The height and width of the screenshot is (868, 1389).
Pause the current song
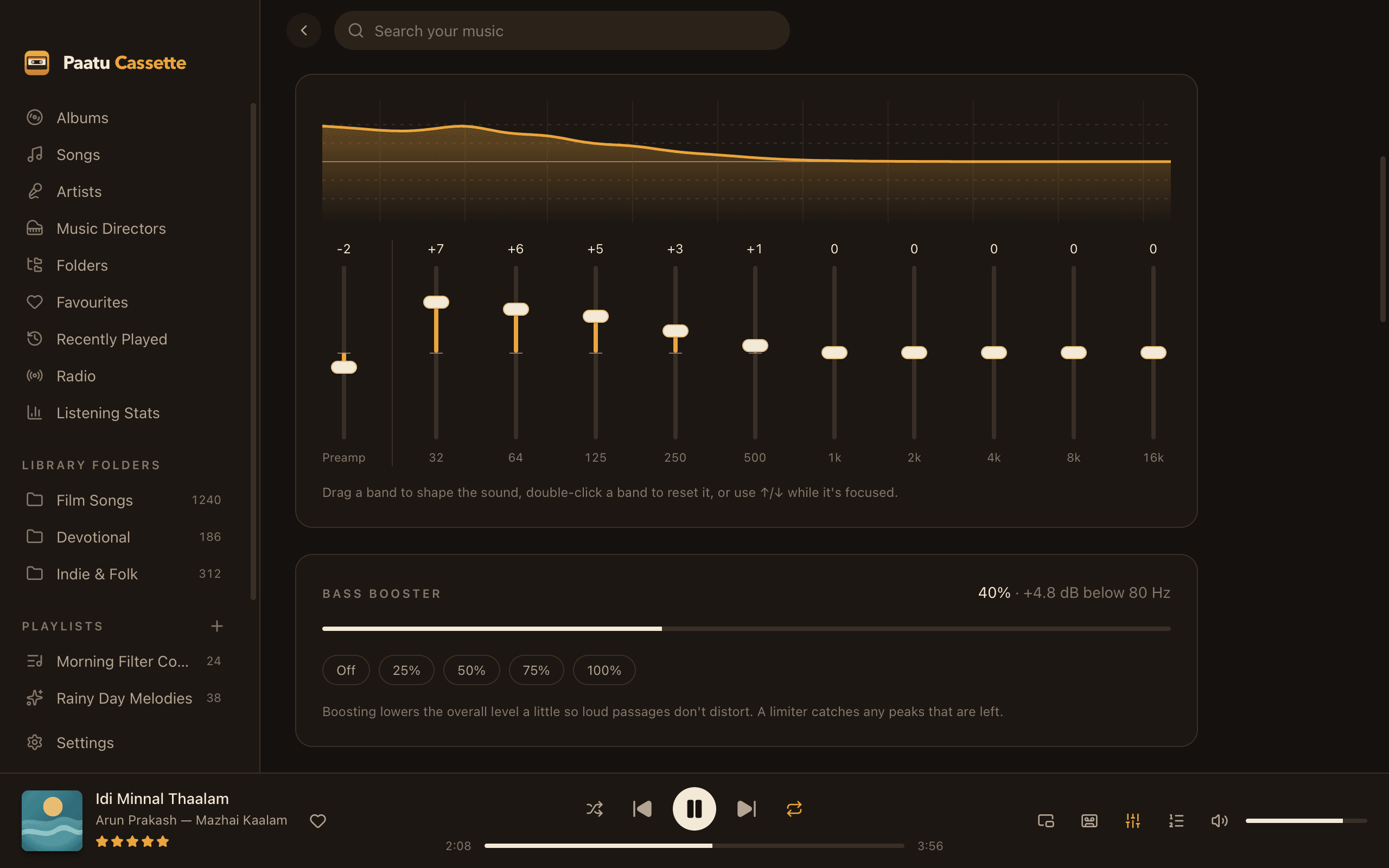tap(694, 809)
